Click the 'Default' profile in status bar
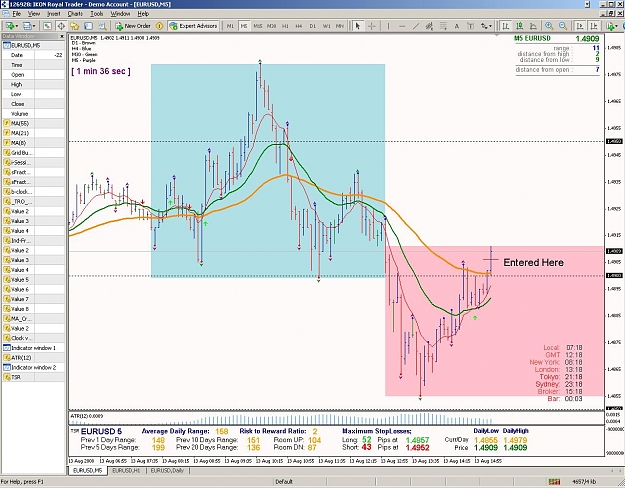625x488 pixels. click(284, 482)
